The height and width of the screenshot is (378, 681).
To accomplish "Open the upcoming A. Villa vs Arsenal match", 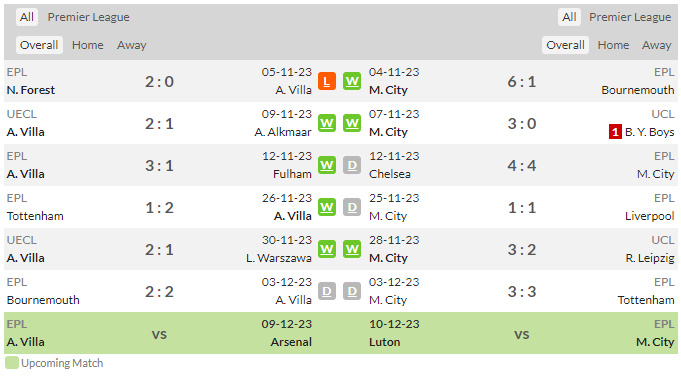I will coord(159,333).
